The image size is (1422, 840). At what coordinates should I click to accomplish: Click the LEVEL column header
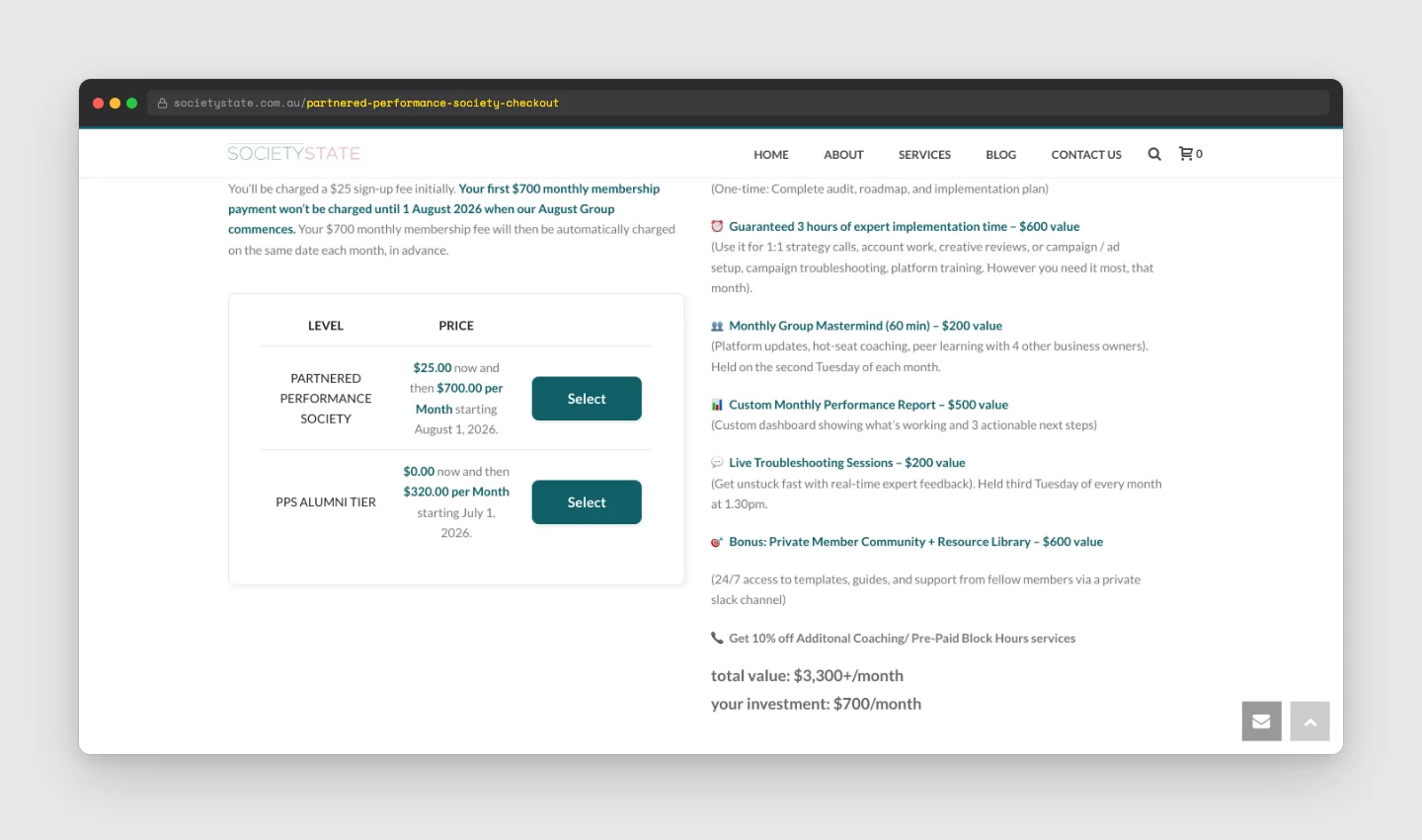tap(326, 326)
